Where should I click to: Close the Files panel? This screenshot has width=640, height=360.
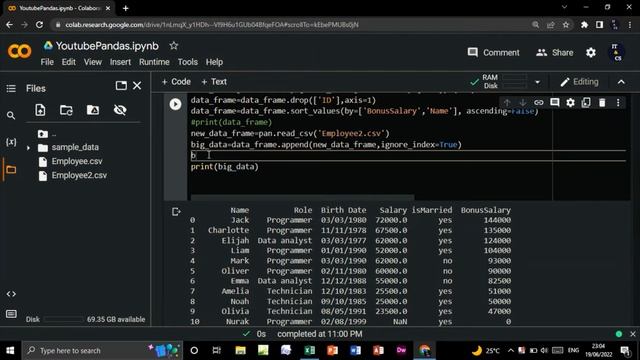tap(137, 86)
